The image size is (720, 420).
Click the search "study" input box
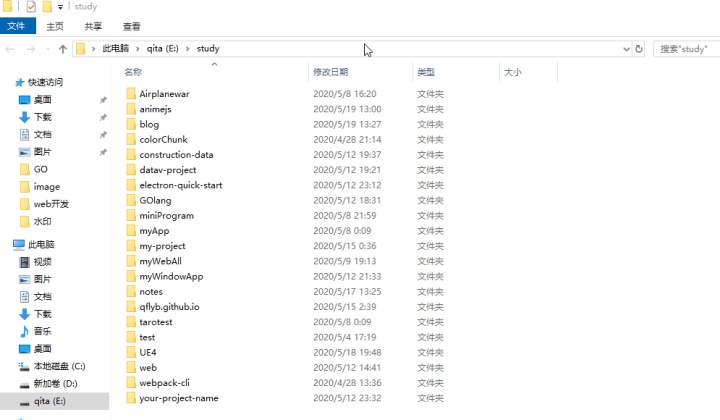click(x=685, y=49)
